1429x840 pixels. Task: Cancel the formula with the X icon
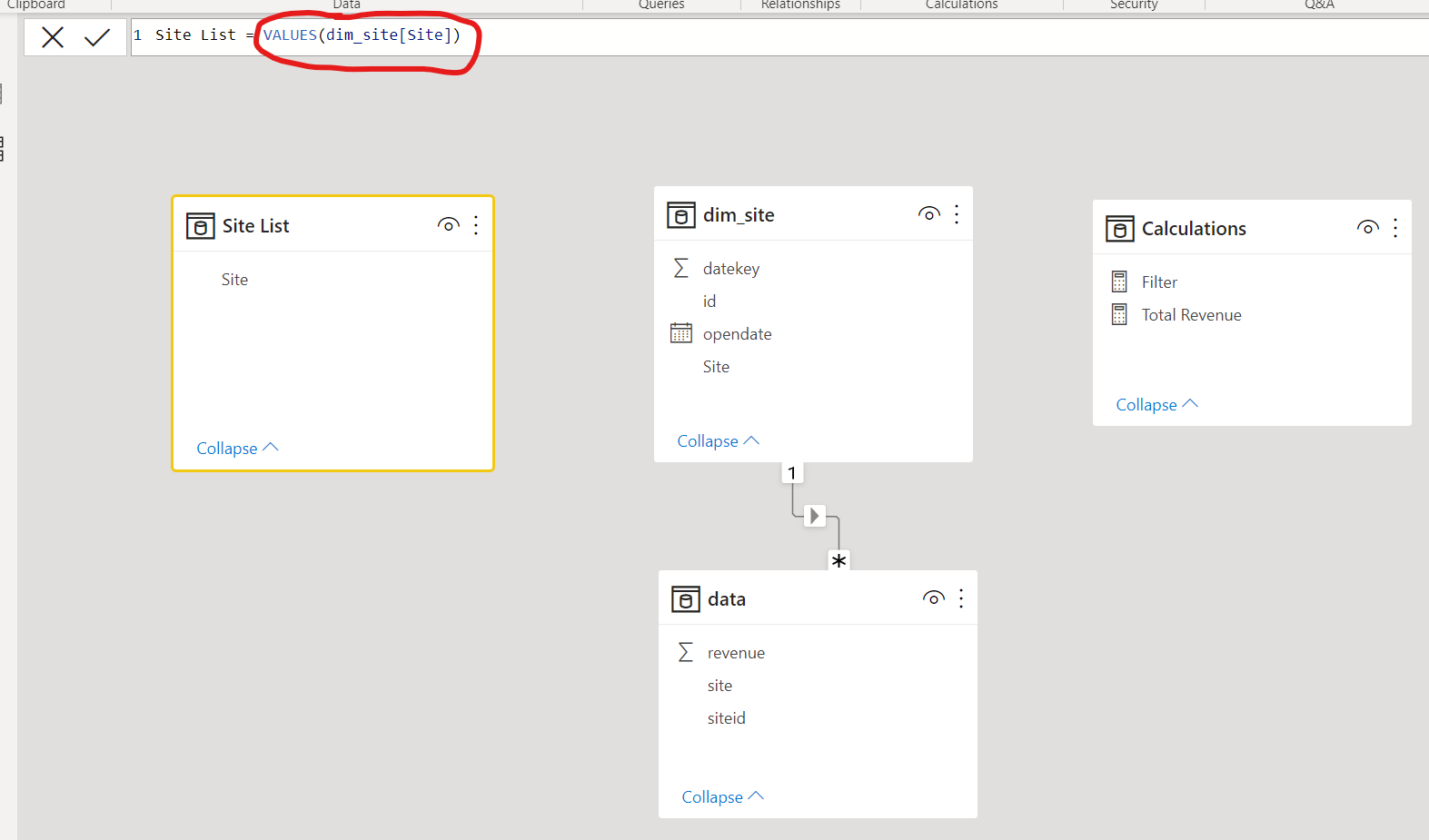(53, 37)
